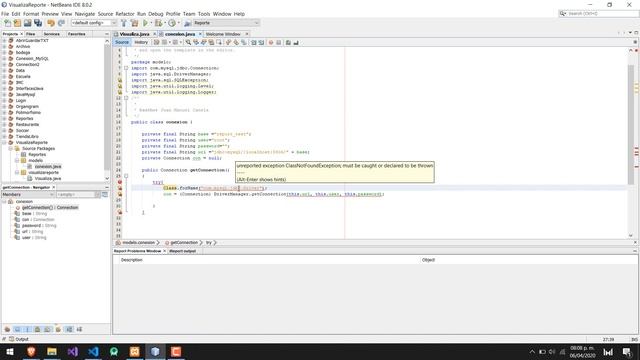Run the project with green arrow
This screenshot has width=640, height=360.
(x=145, y=23)
